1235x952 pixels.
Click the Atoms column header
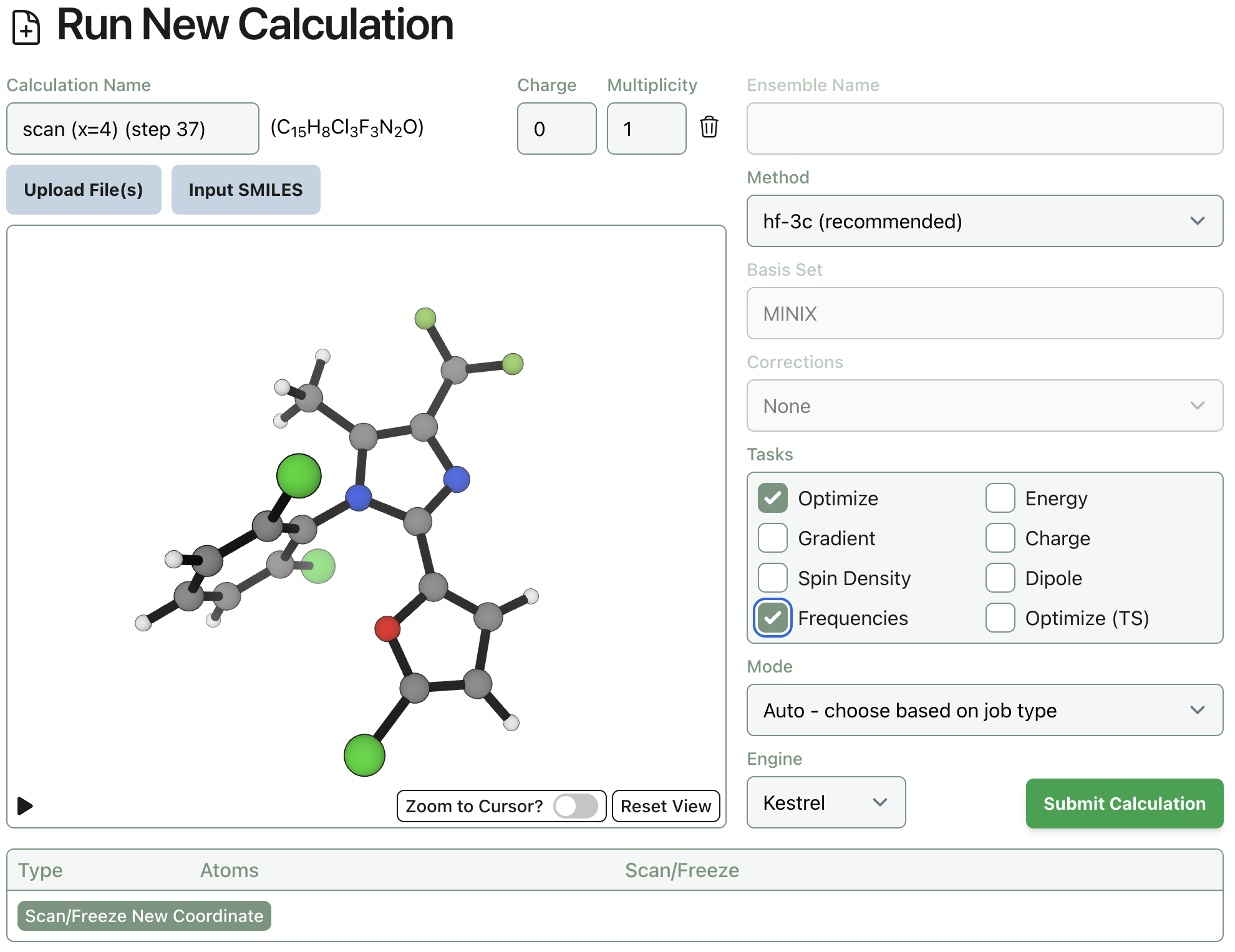[x=229, y=870]
